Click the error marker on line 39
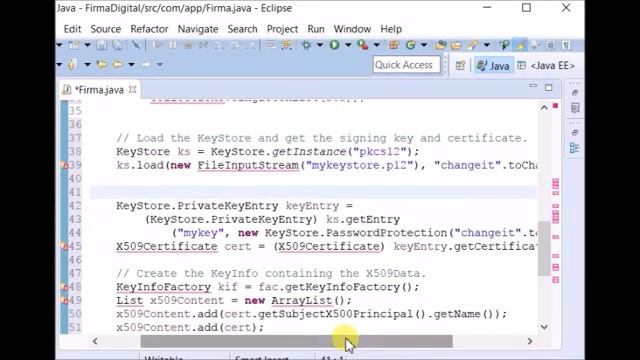 (x=64, y=165)
